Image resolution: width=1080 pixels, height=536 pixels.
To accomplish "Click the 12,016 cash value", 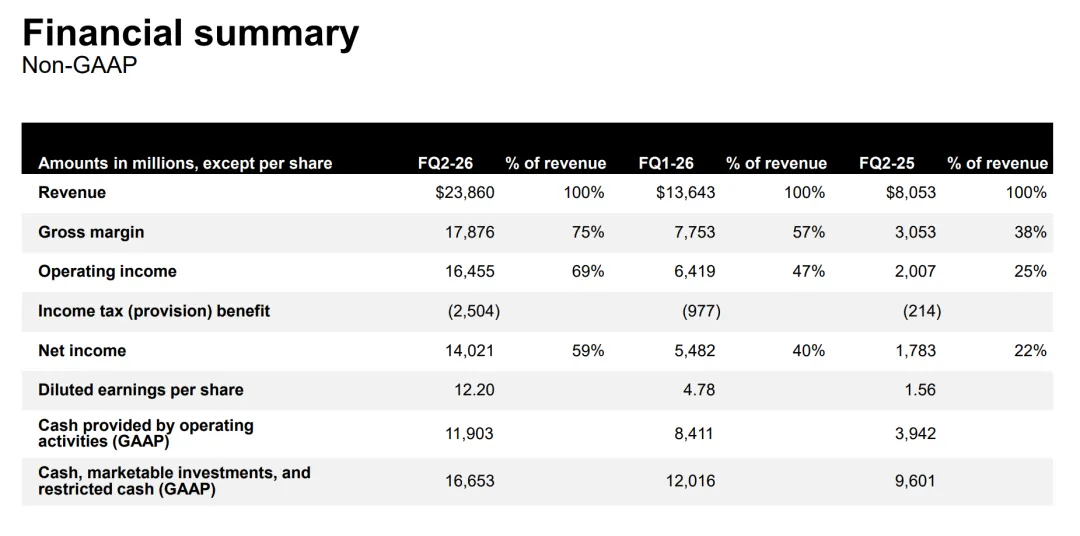I will pos(690,481).
